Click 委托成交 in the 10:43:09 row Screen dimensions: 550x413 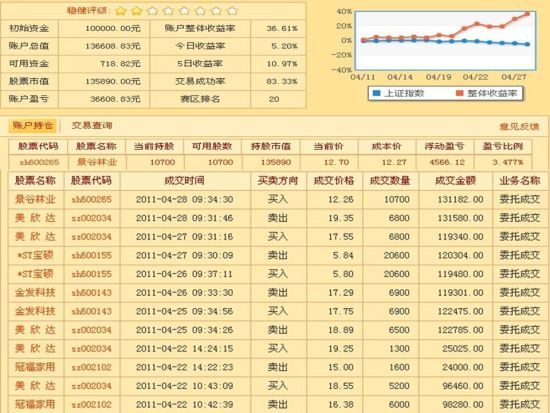click(519, 386)
